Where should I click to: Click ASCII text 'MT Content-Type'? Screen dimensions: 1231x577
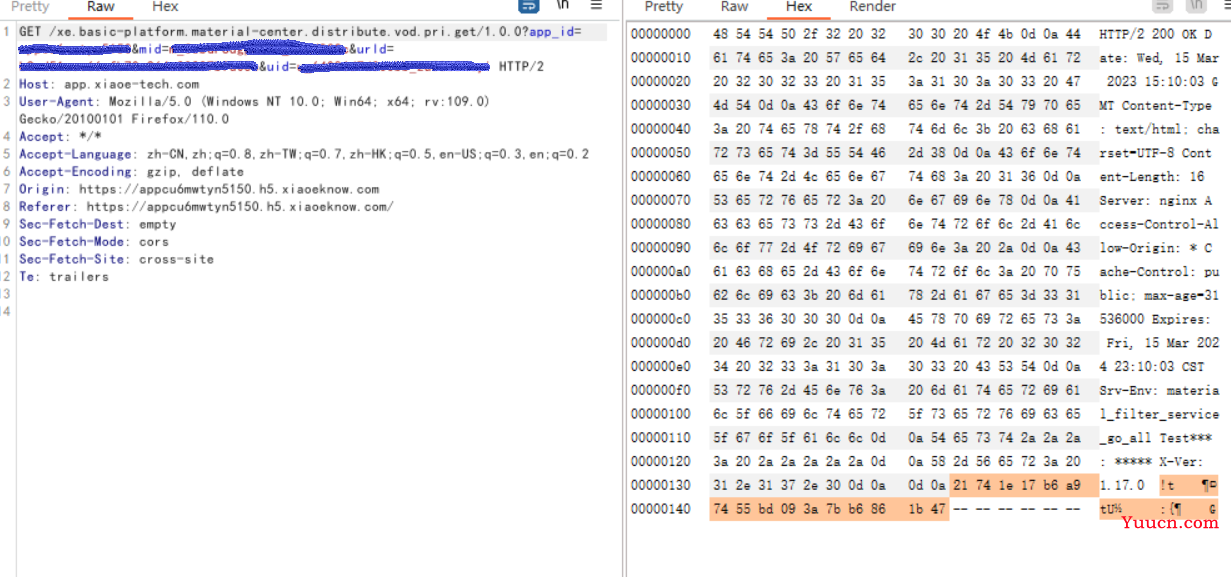1155,105
